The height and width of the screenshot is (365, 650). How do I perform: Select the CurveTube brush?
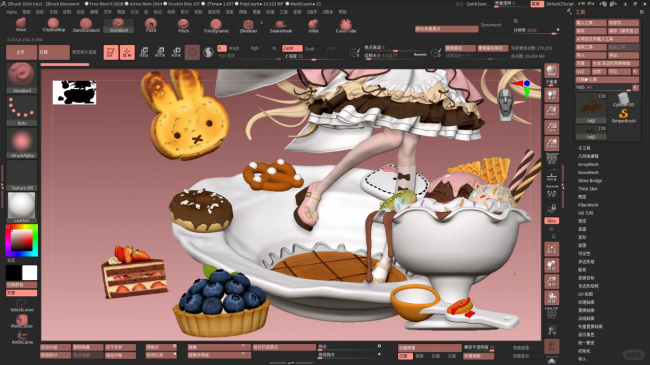tap(346, 26)
